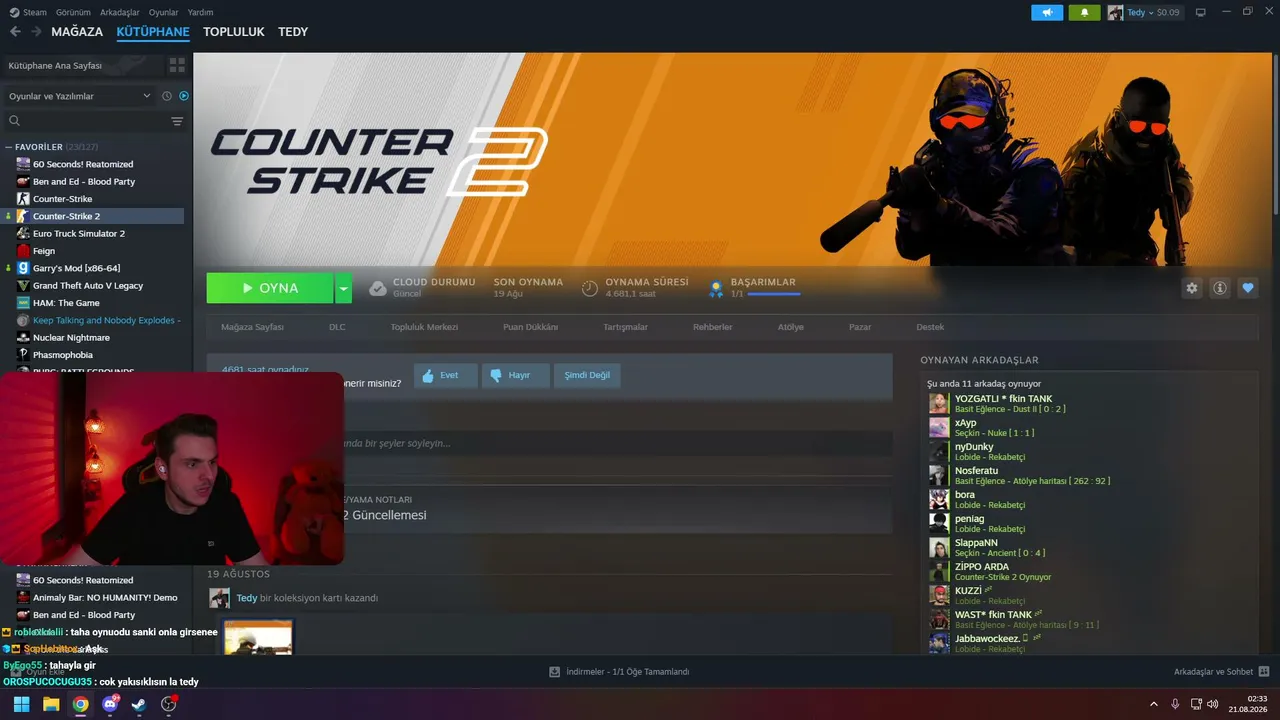
Task: Click friend YOZGATLI * fkin TANK
Action: 1003,399
